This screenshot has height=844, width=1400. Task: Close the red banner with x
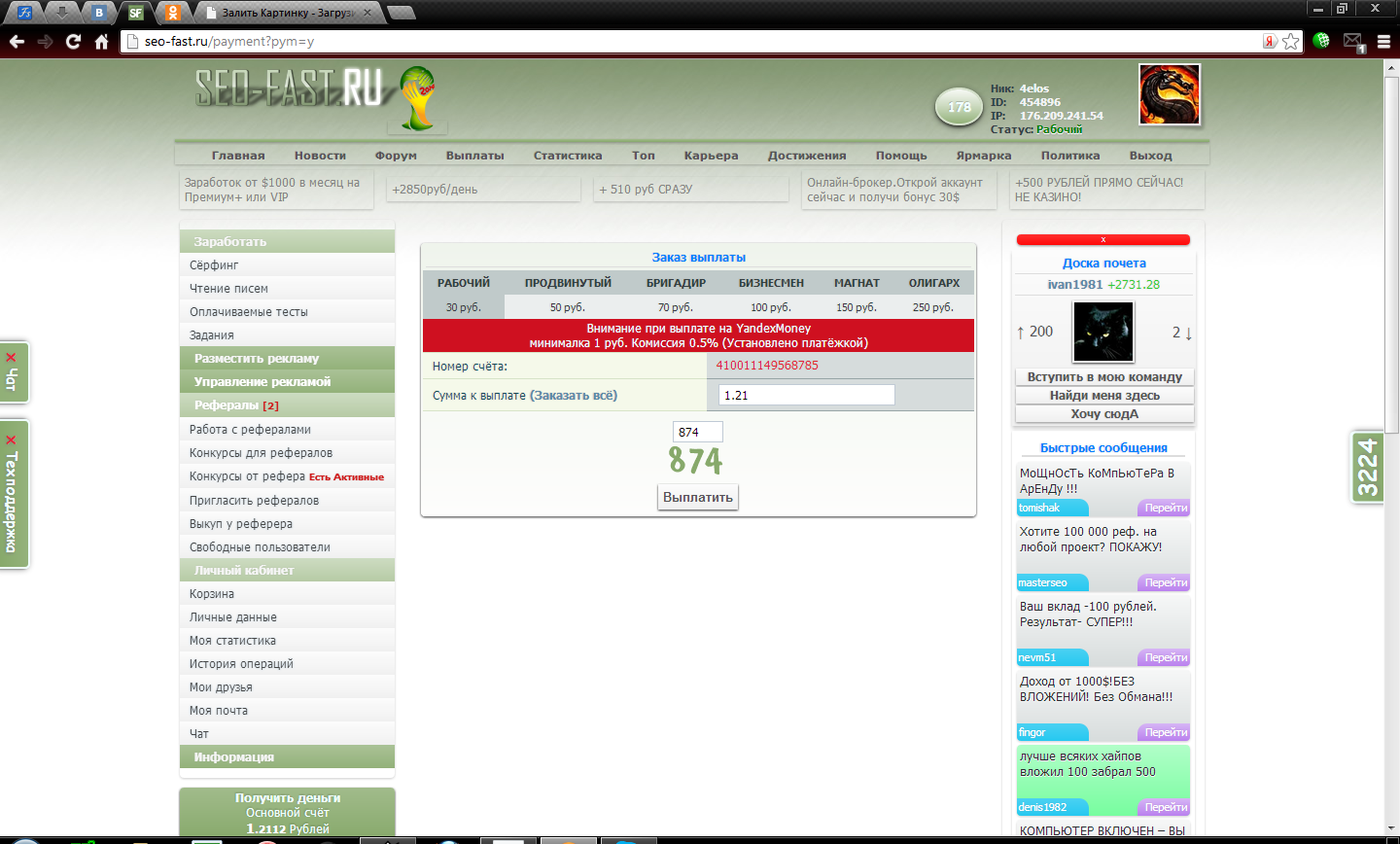pyautogui.click(x=1102, y=240)
